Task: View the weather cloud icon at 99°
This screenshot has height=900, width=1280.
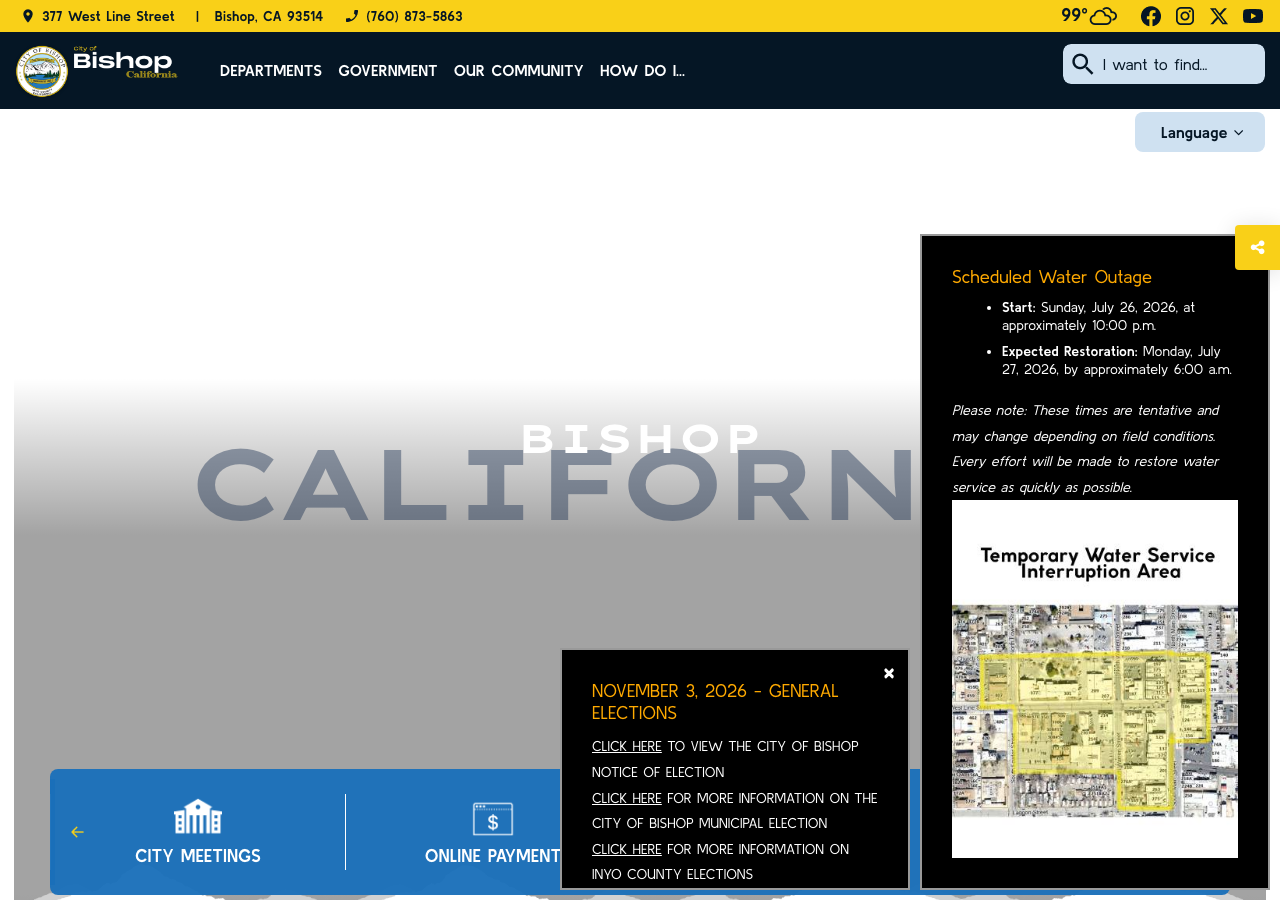Action: [1103, 15]
